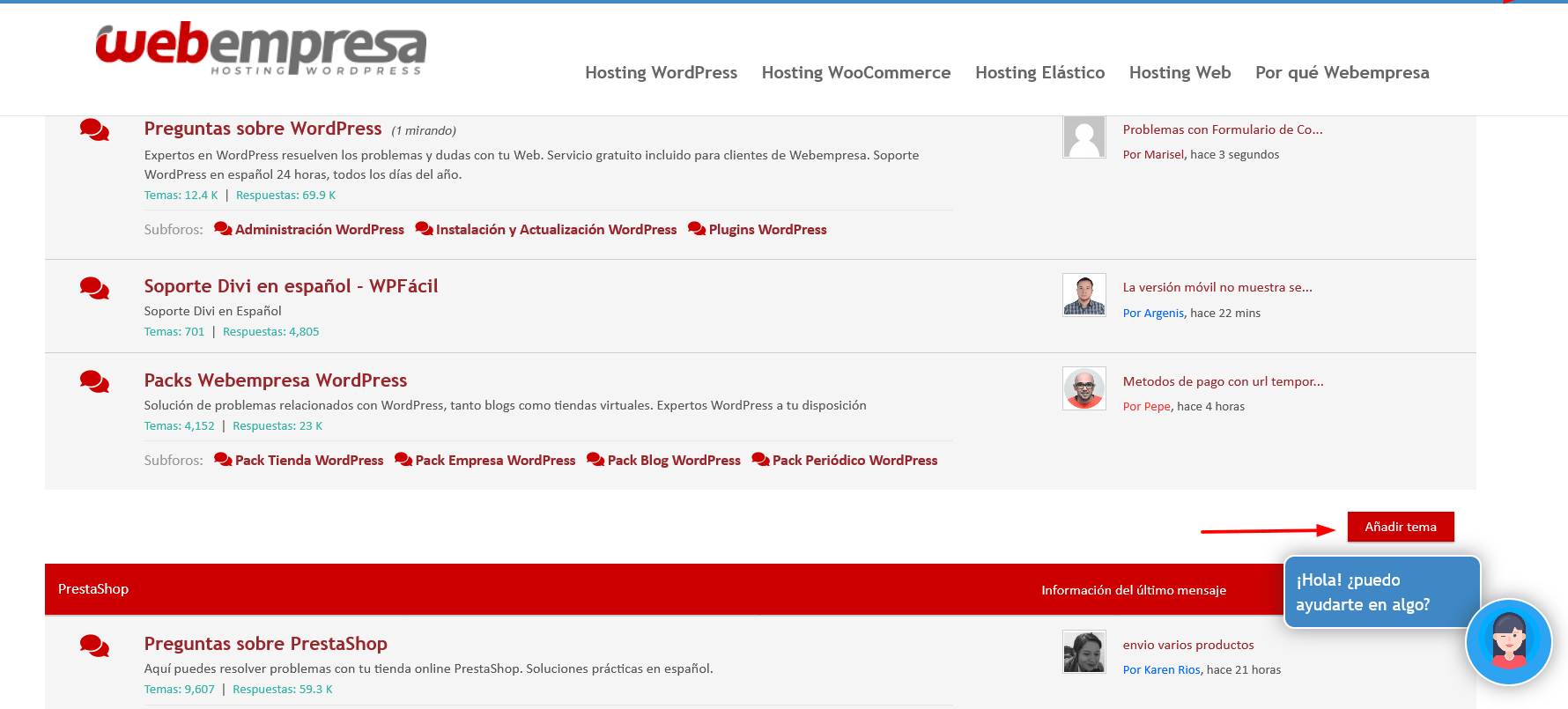Viewport: 1568px width, 709px height.
Task: Open Soporte Divi en español - WPFácil
Action: [291, 286]
